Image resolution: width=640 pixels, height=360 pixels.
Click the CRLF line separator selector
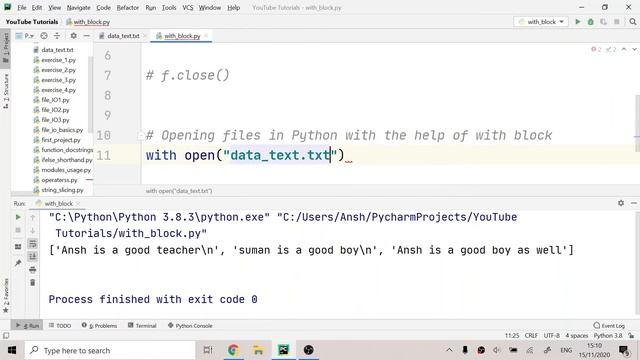(531, 336)
